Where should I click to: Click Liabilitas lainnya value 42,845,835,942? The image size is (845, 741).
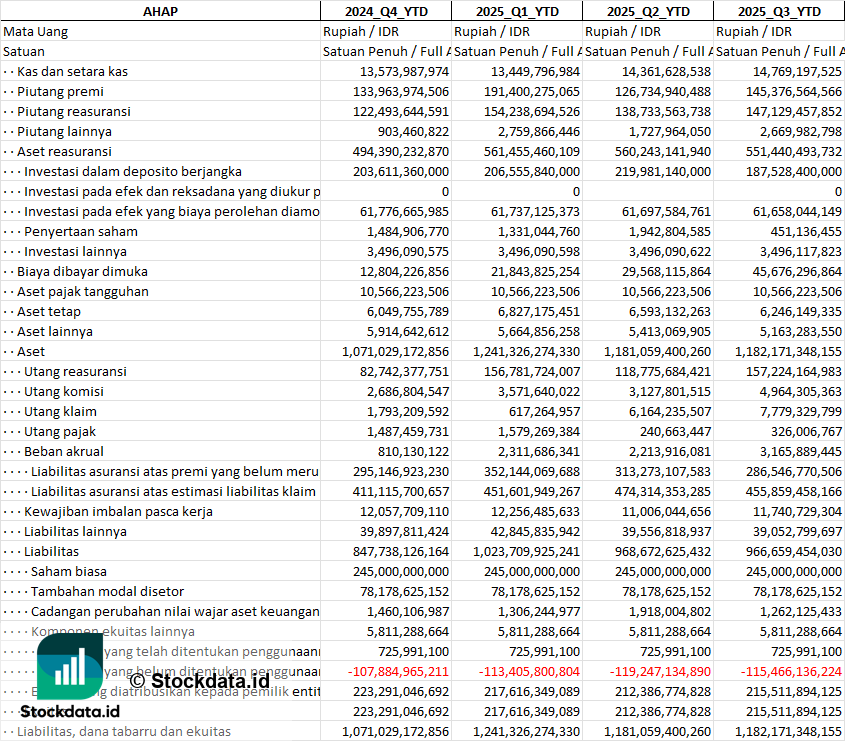(535, 531)
